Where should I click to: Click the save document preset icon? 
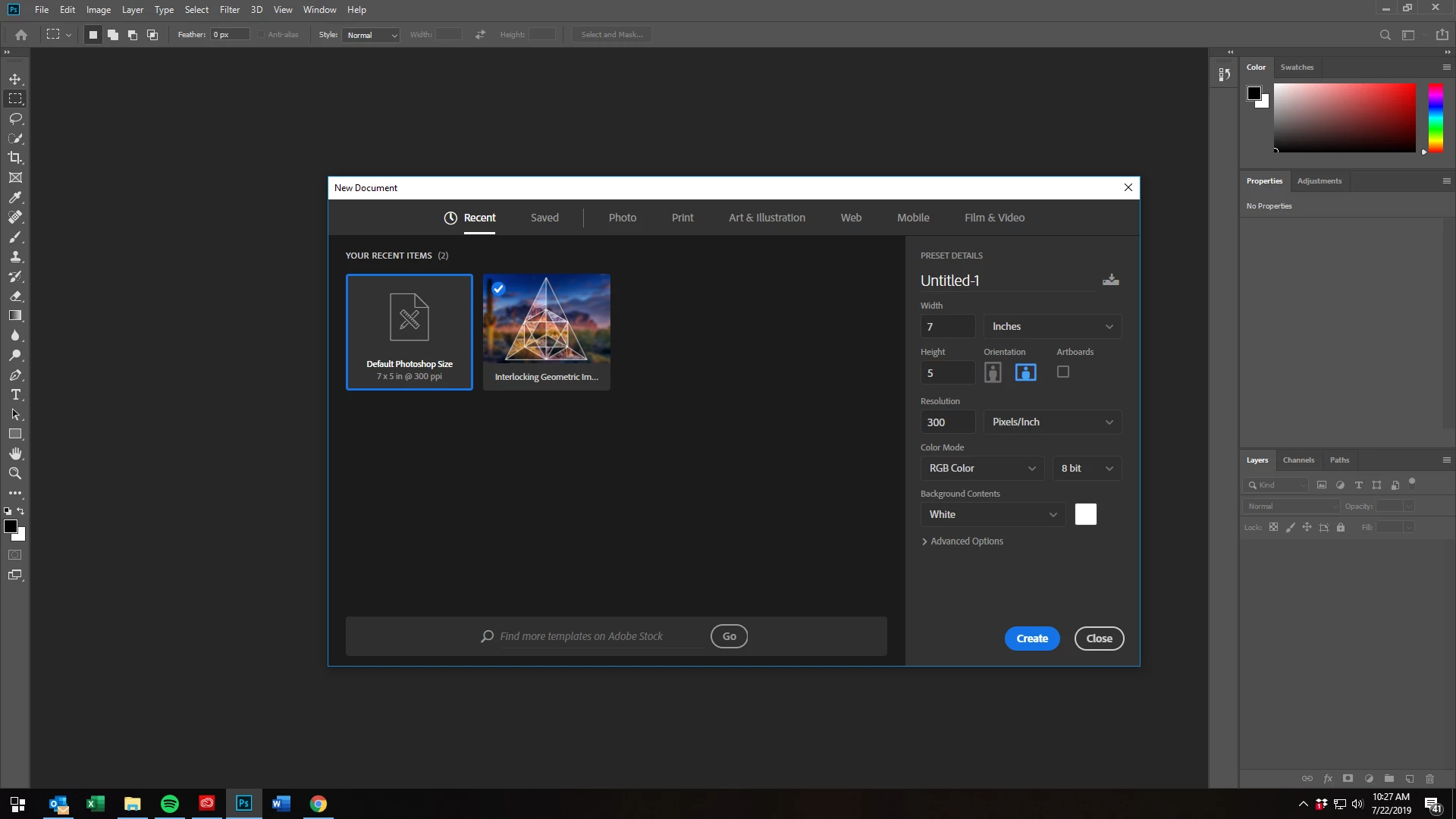click(1110, 280)
